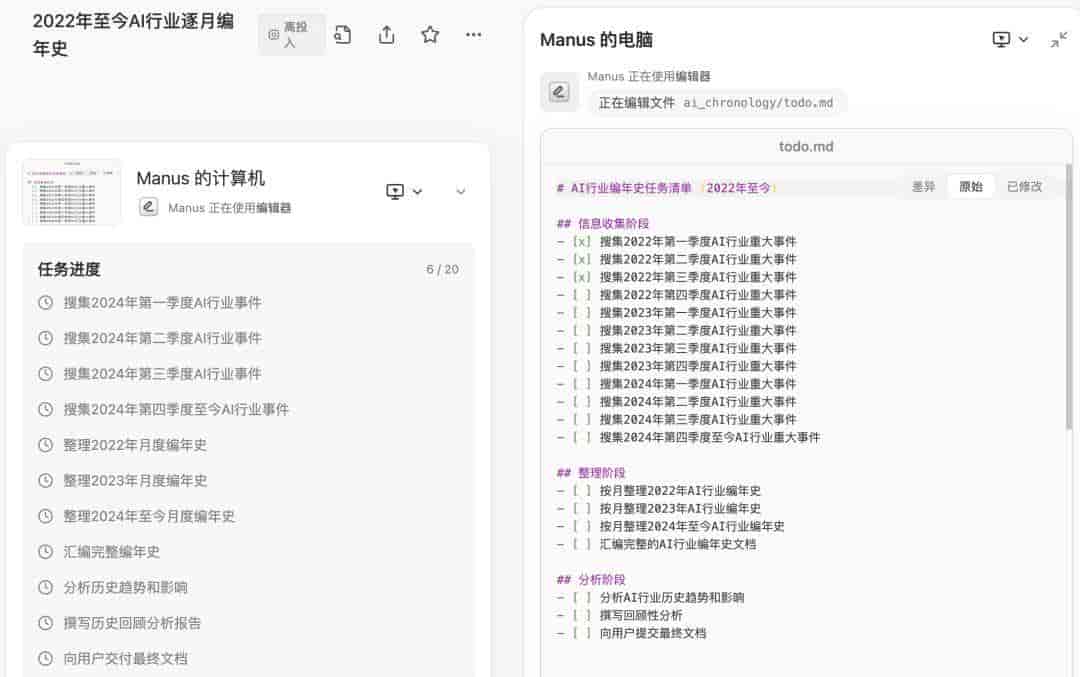Click clock icon for 分析历史趋势和影响
This screenshot has width=1080, height=677.
click(45, 587)
